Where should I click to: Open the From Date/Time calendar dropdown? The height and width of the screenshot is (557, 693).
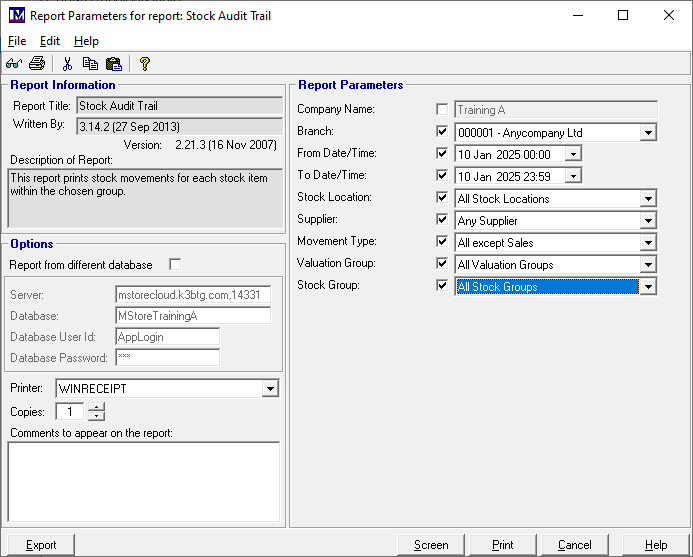573,154
